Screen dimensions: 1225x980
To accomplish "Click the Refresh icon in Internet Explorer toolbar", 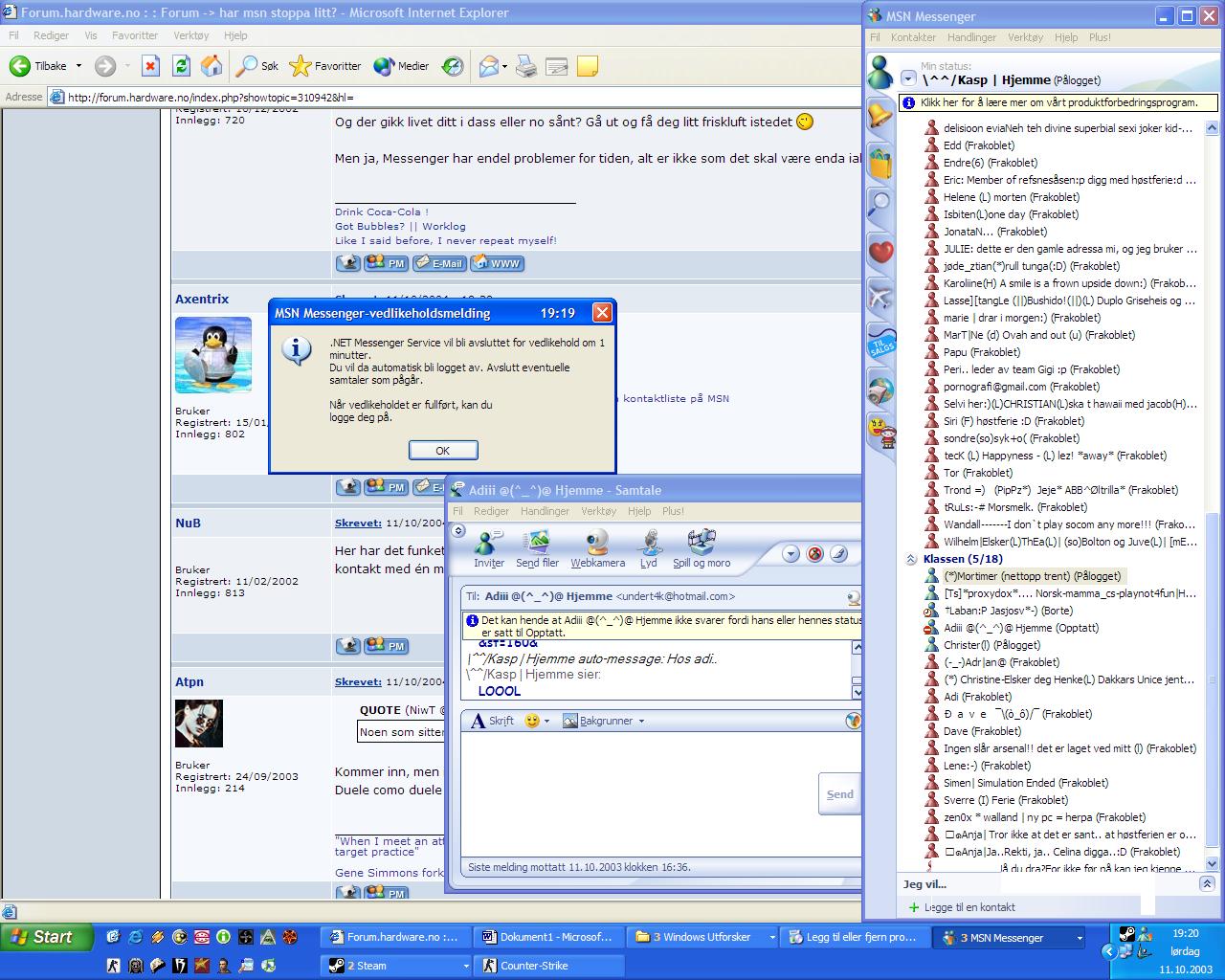I will coord(181,66).
